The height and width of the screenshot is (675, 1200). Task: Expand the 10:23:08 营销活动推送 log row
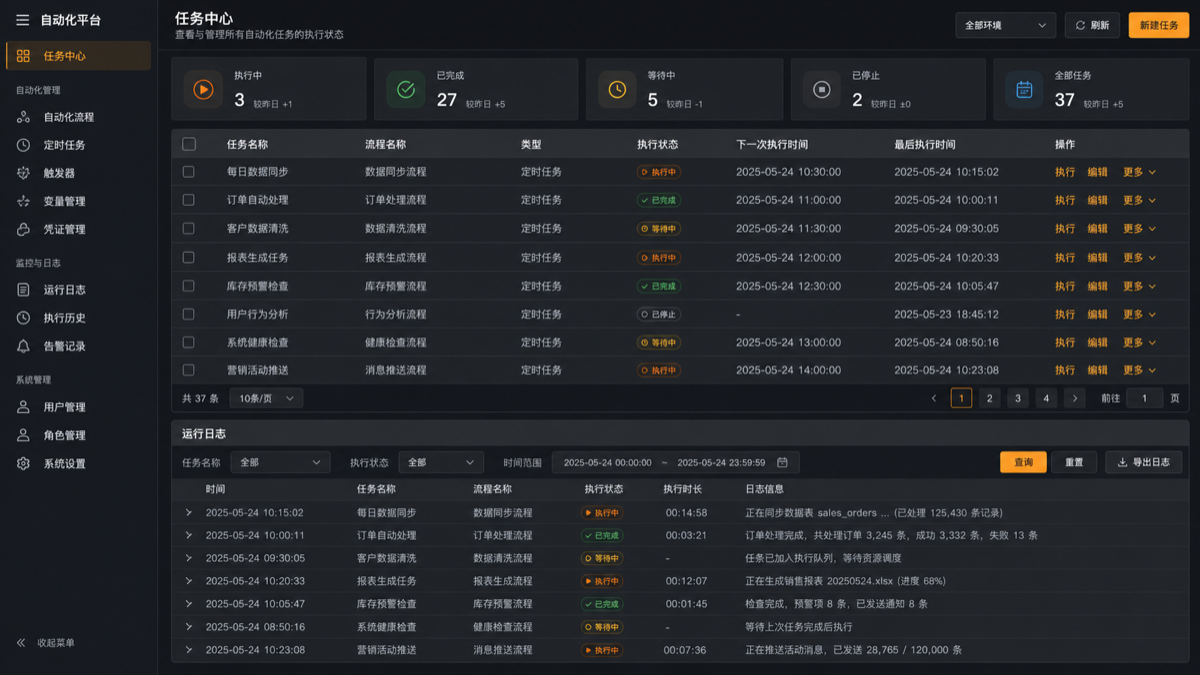click(188, 650)
